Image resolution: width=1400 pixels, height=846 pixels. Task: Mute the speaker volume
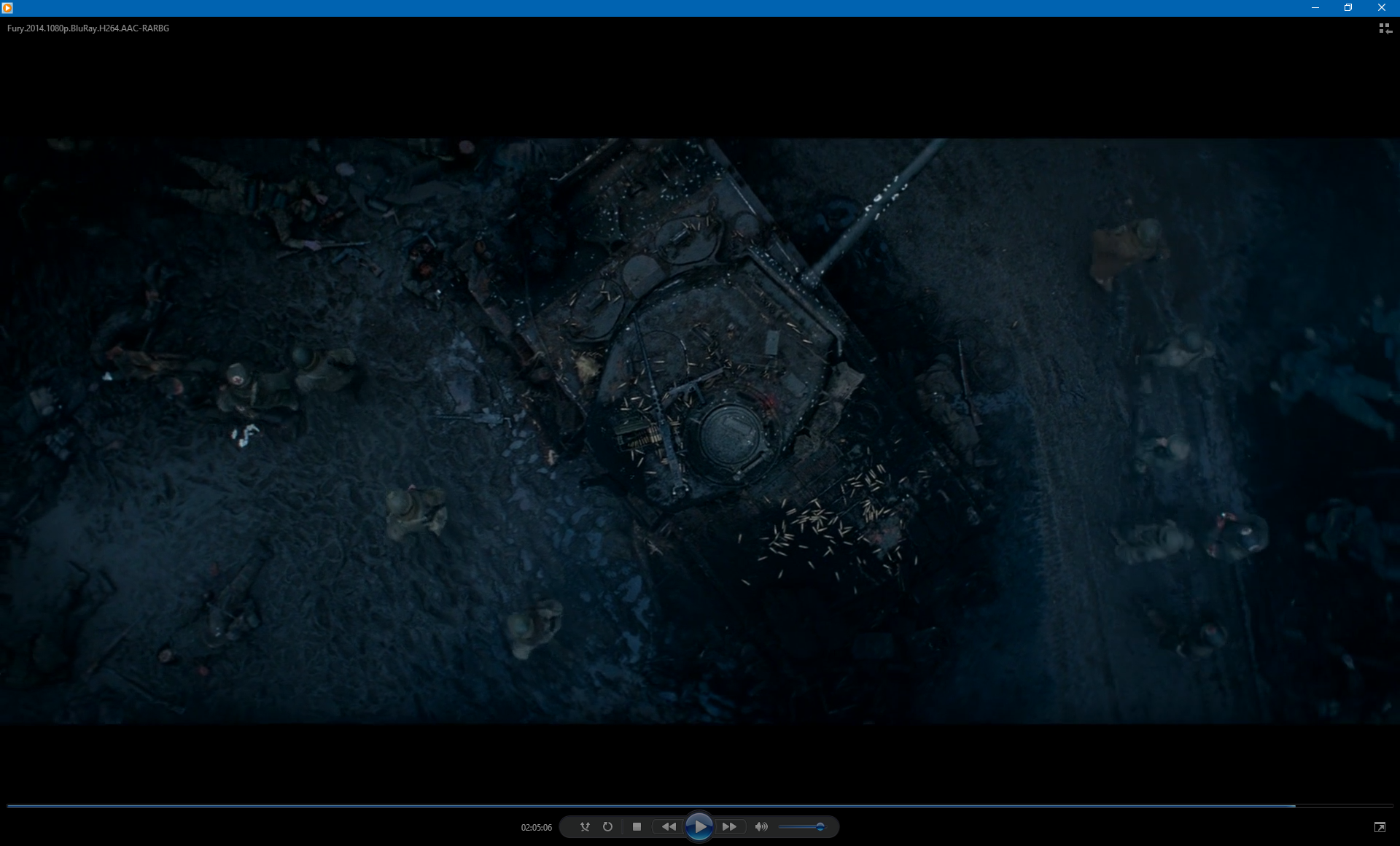coord(761,826)
